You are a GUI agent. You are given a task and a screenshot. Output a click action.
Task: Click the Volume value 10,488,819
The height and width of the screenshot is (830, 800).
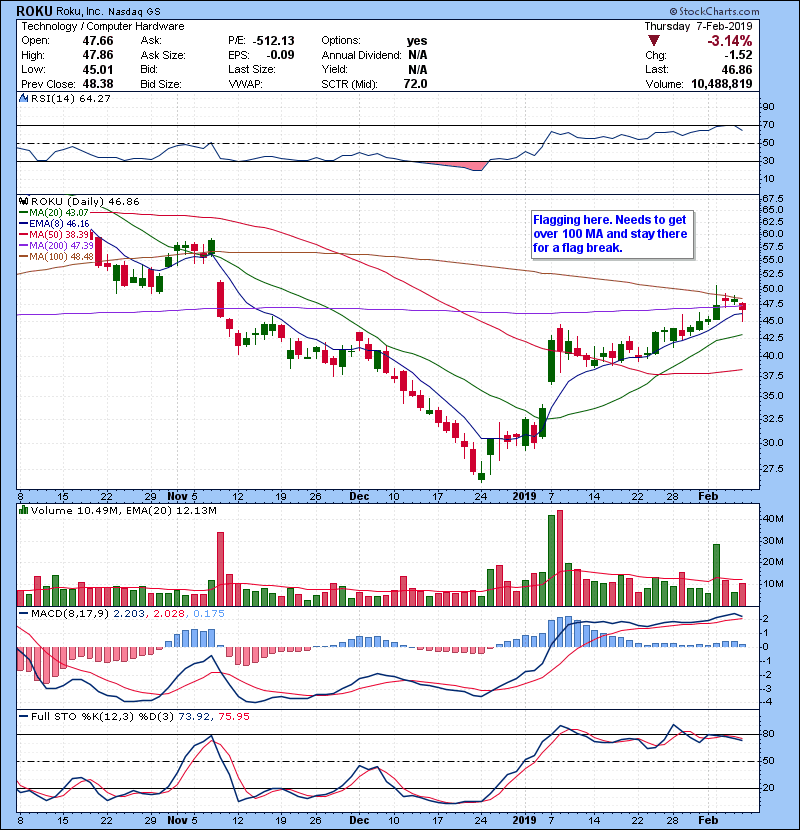click(x=722, y=84)
